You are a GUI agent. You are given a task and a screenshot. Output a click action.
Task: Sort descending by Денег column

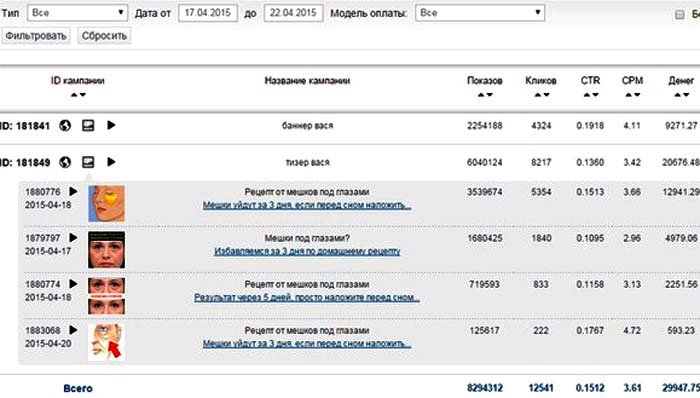click(686, 95)
